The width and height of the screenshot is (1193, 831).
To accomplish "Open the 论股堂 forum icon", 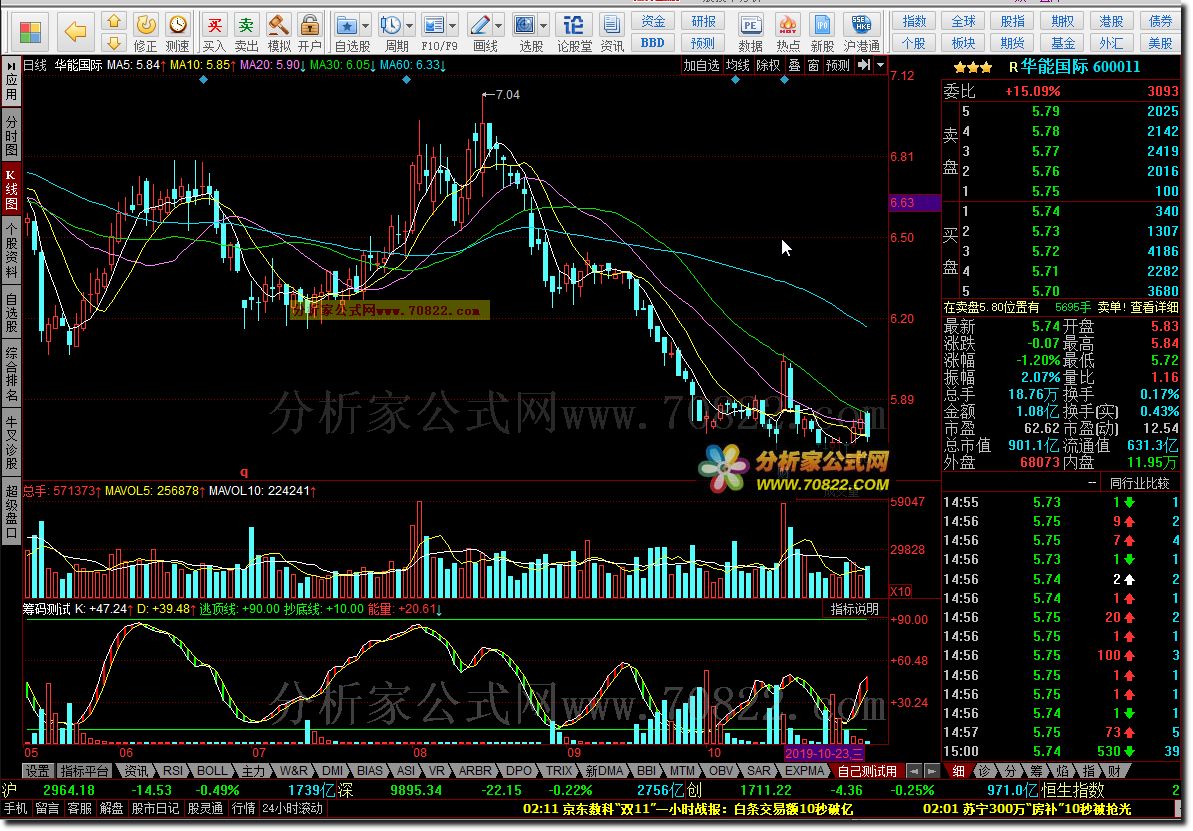I will [x=574, y=33].
